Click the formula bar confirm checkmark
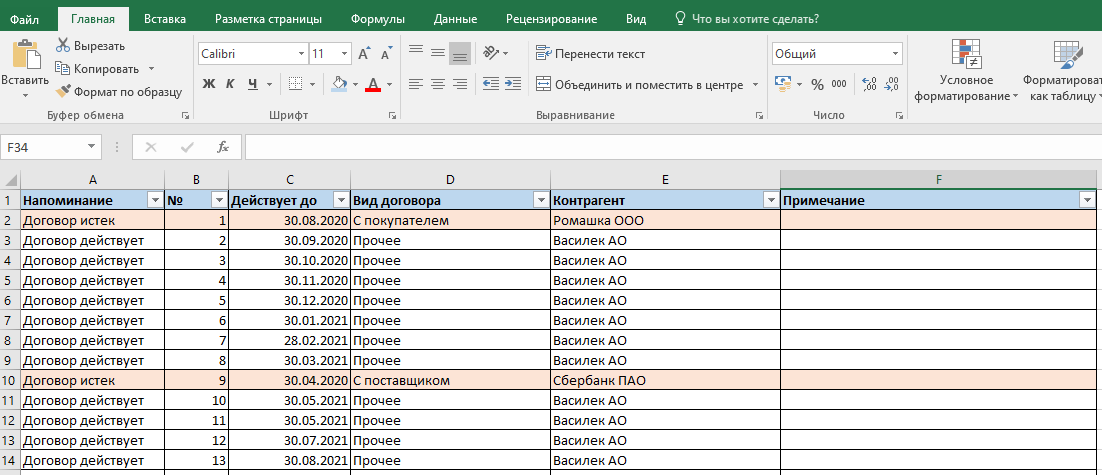 [x=187, y=148]
